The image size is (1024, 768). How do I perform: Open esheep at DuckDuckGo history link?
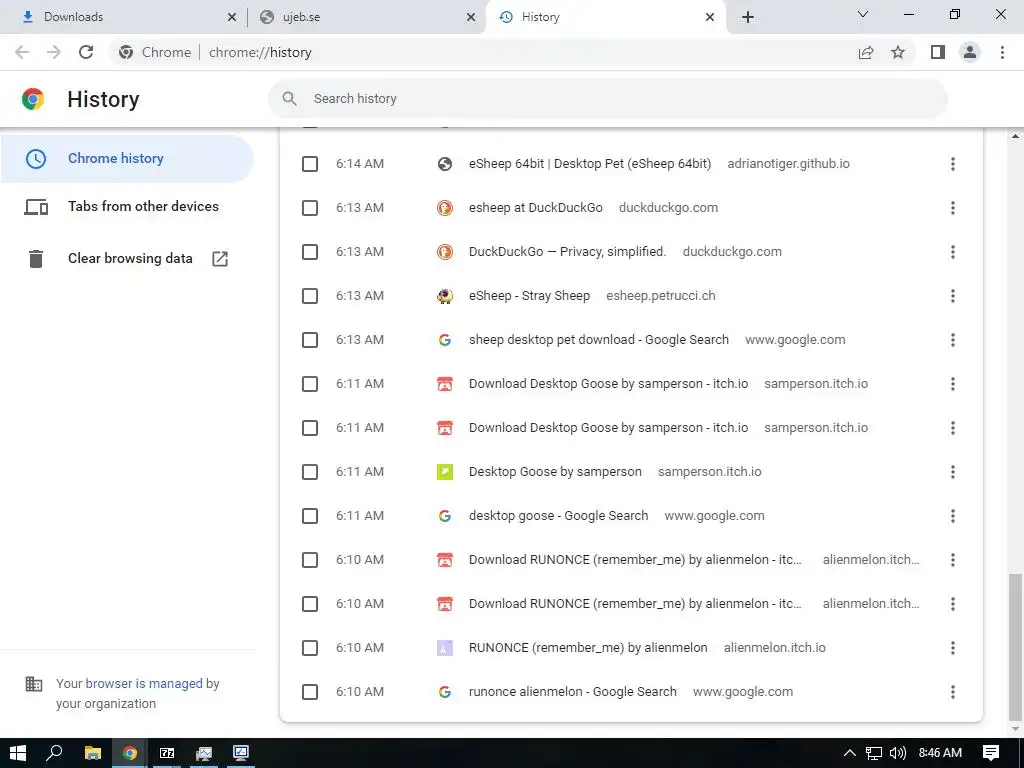pyautogui.click(x=536, y=208)
